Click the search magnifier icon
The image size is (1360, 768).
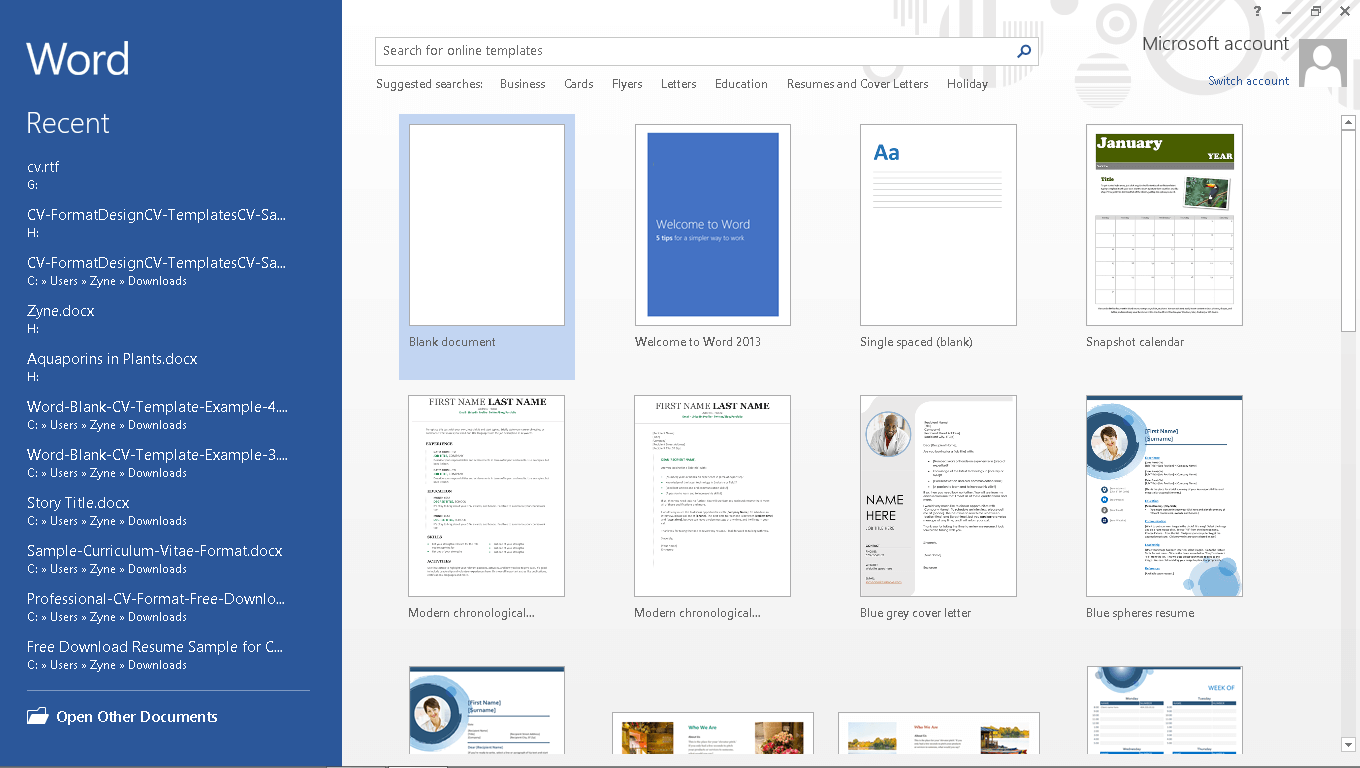(x=1024, y=51)
